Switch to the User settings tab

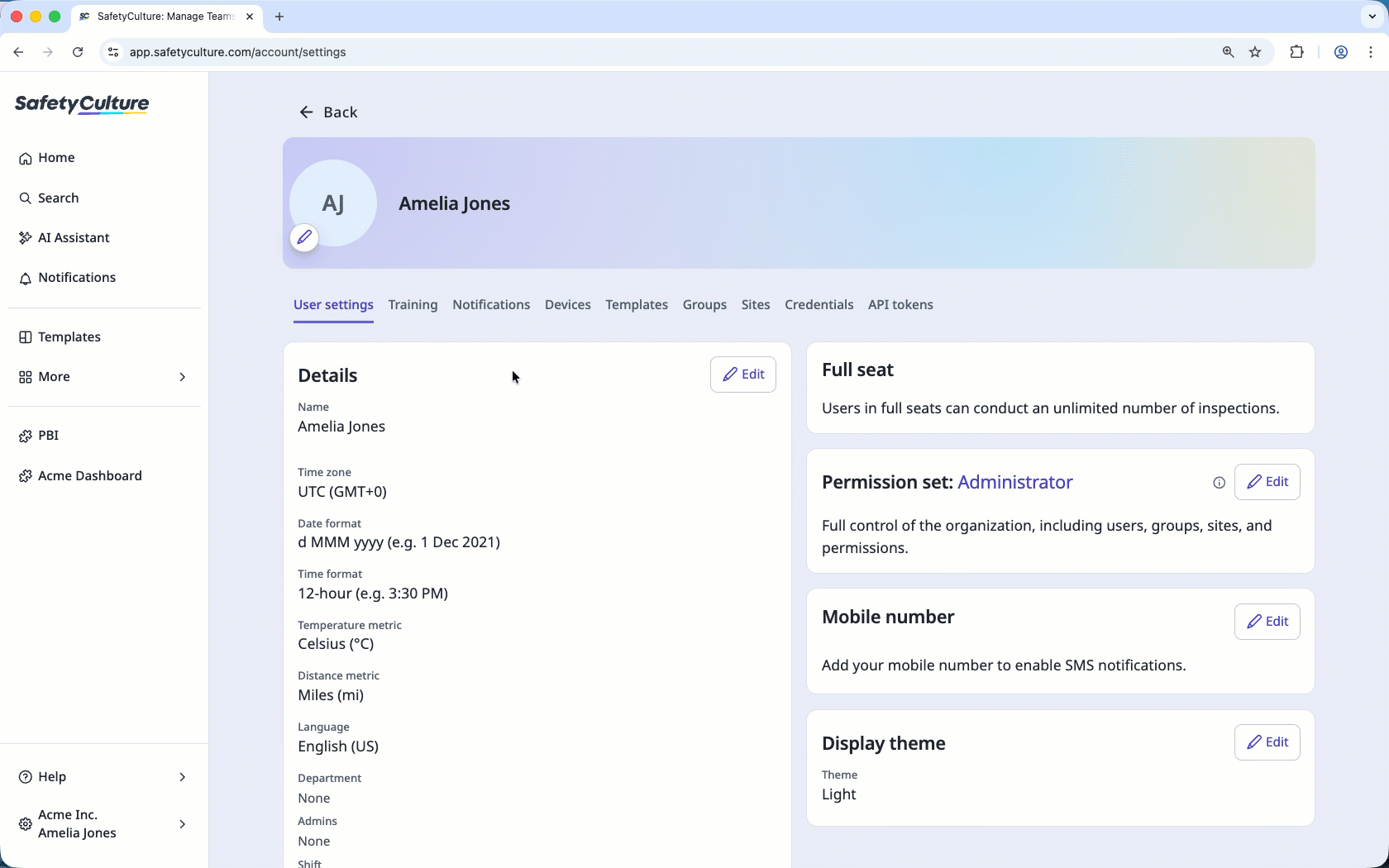(333, 305)
